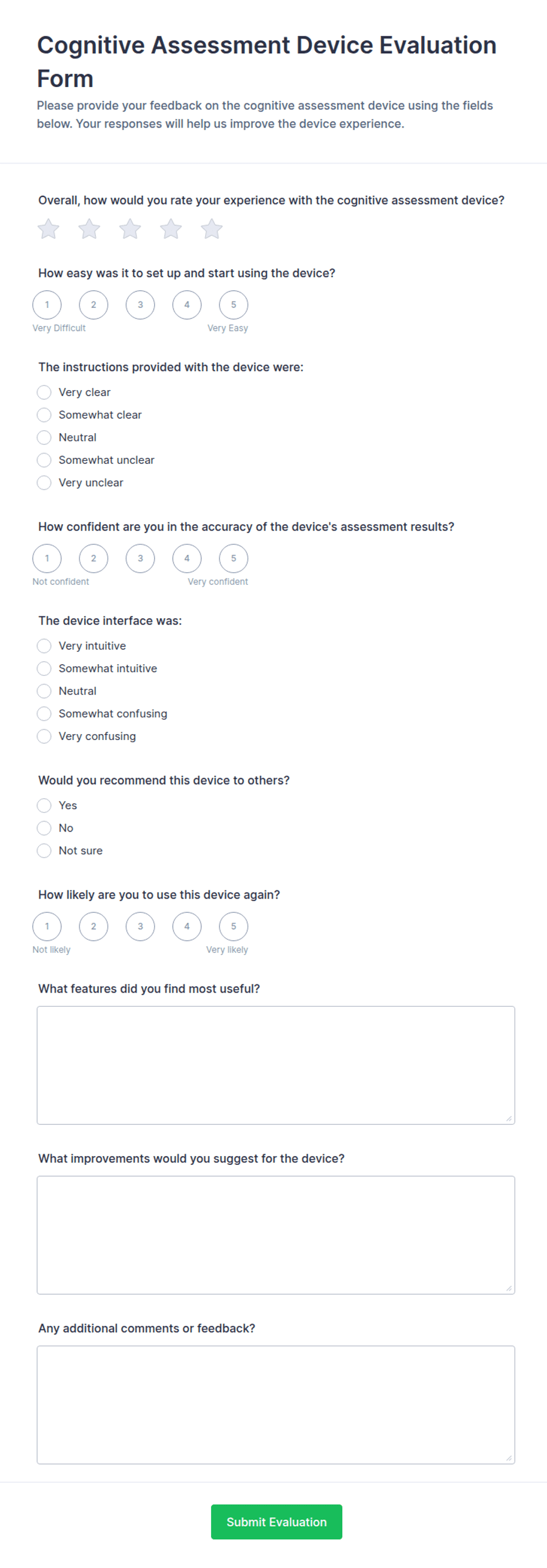Image resolution: width=547 pixels, height=1568 pixels.
Task: Rate overall experience five stars
Action: tap(212, 229)
